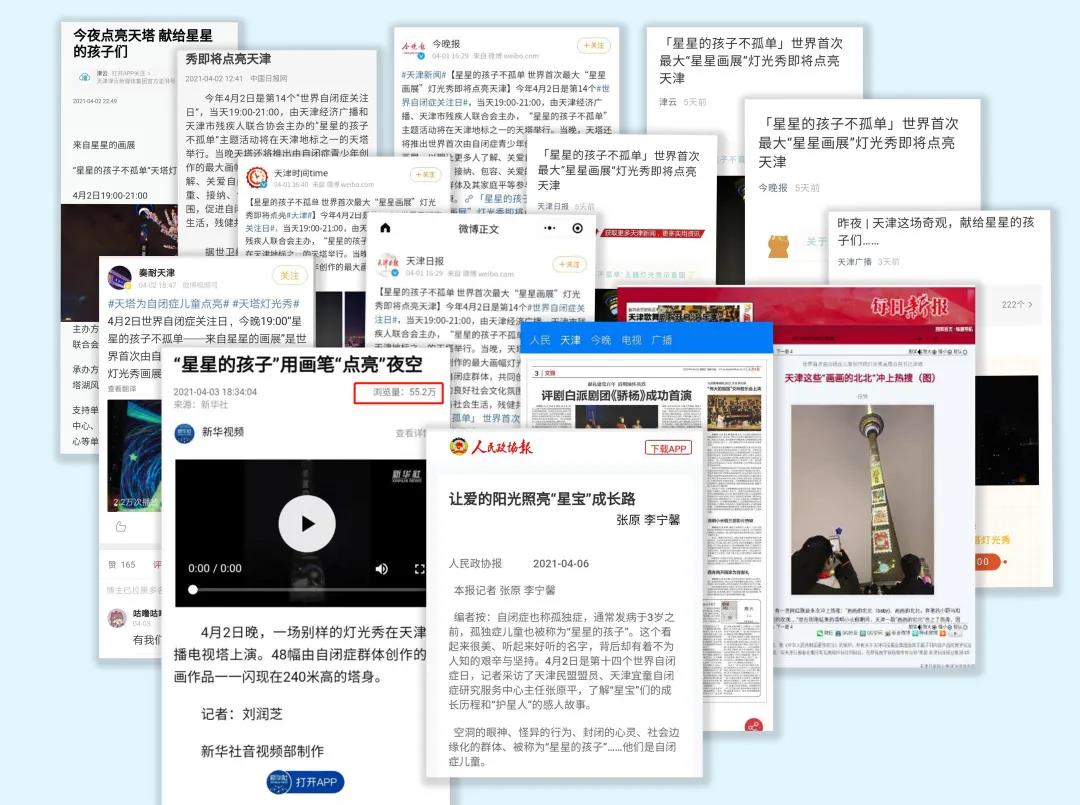
Task: Follow 天津日报 with +关注 button
Action: pos(570,264)
